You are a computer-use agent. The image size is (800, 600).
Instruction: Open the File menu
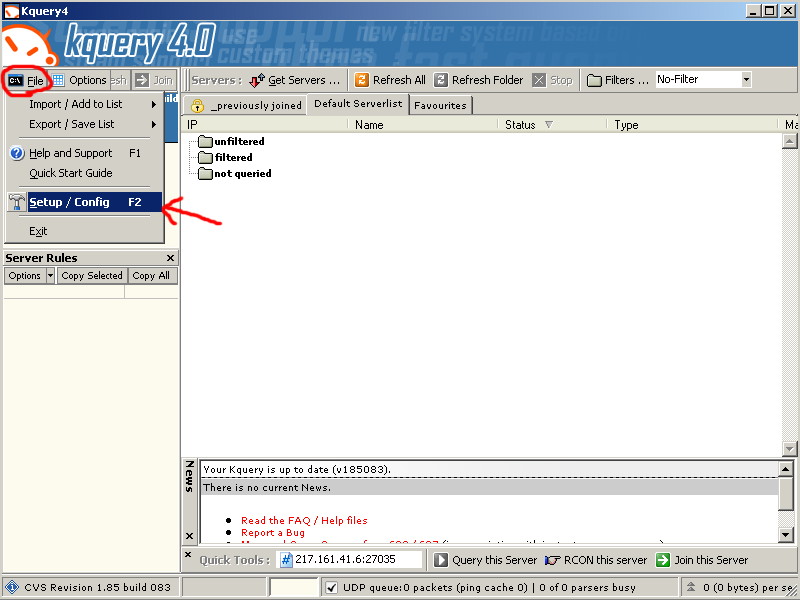click(26, 81)
